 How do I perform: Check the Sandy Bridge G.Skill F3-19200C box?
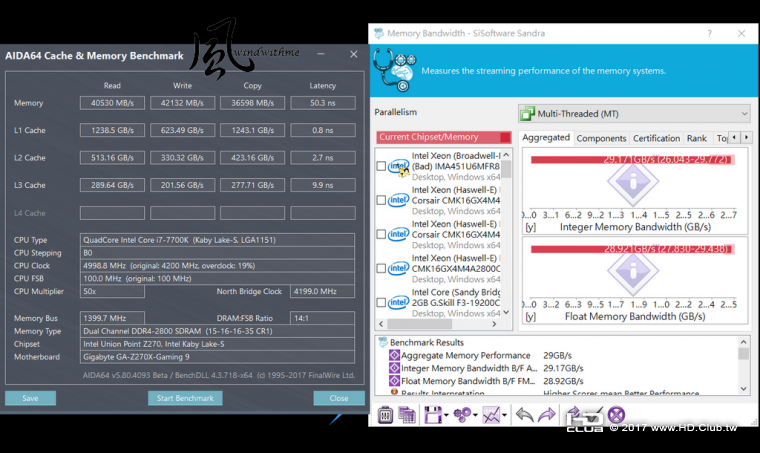[x=381, y=303]
